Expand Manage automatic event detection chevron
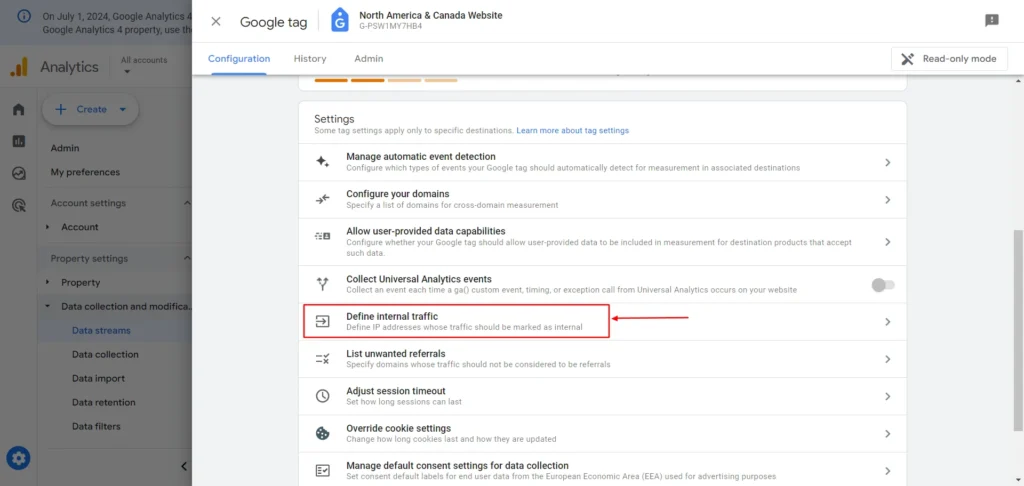Screen dimensions: 1024x486 pyautogui.click(x=888, y=163)
